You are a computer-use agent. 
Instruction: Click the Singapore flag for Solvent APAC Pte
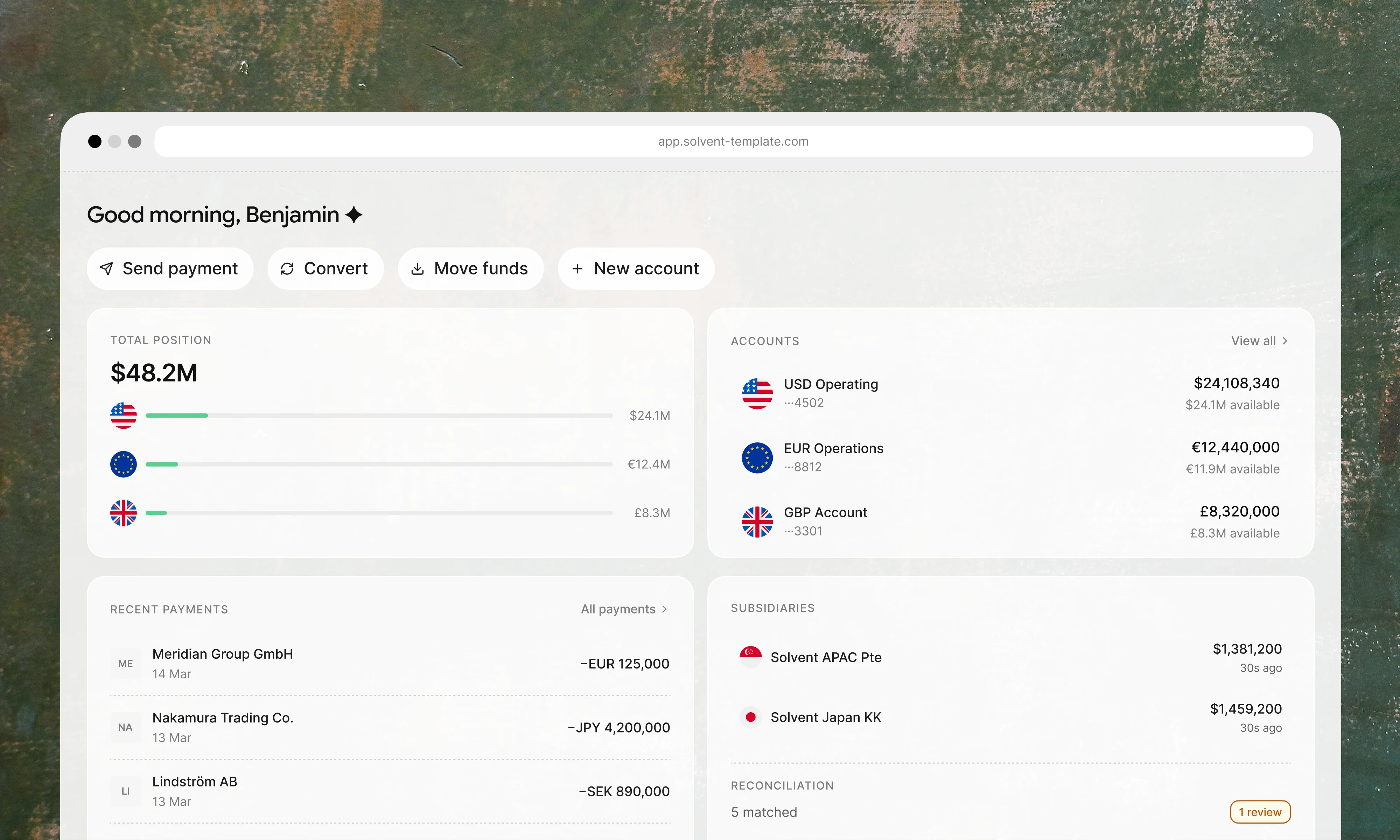pyautogui.click(x=750, y=657)
